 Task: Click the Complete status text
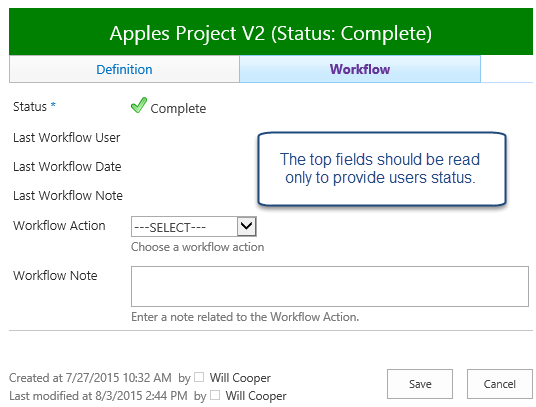tap(178, 109)
